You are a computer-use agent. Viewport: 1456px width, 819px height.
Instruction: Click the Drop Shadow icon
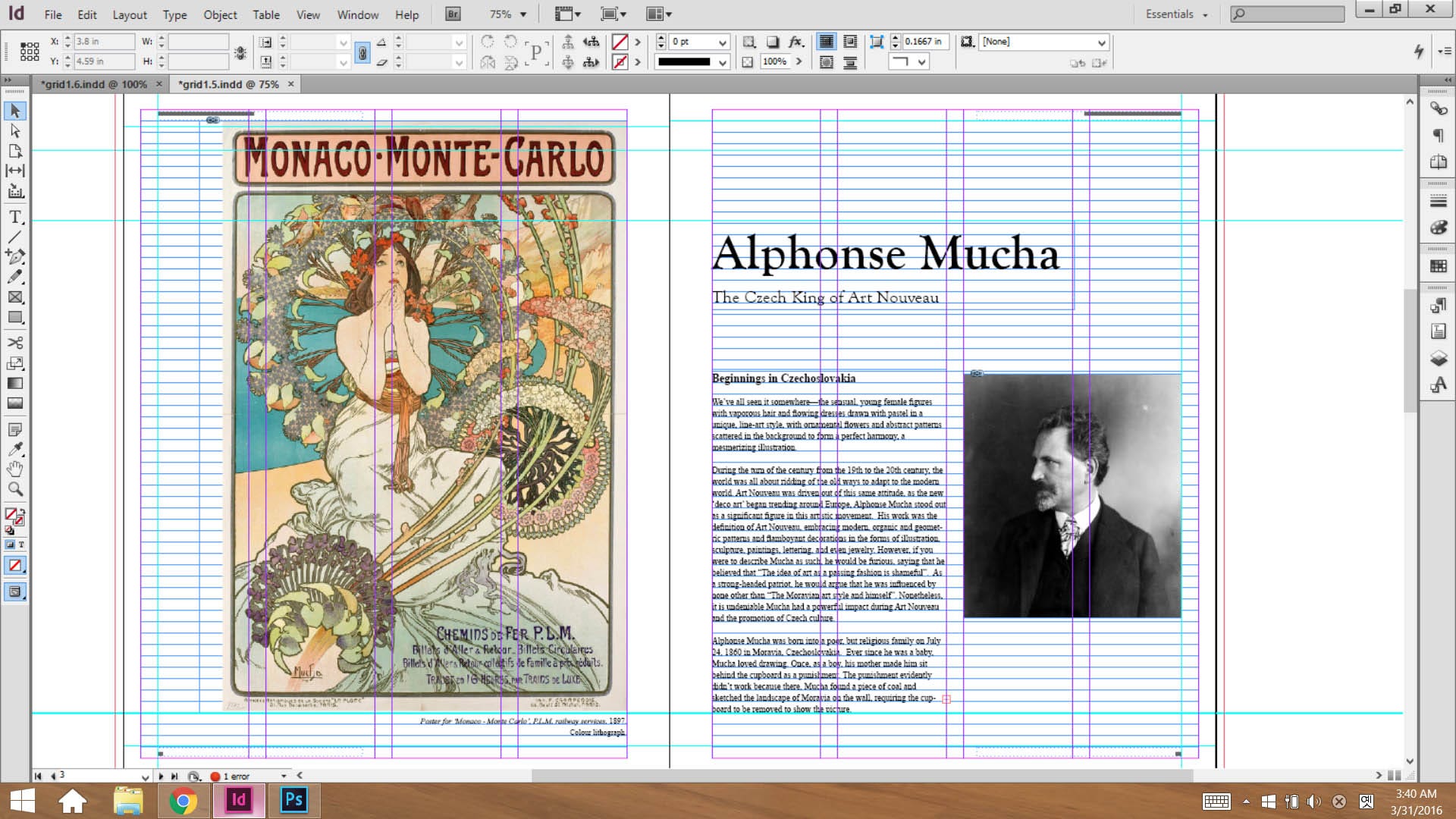point(772,42)
